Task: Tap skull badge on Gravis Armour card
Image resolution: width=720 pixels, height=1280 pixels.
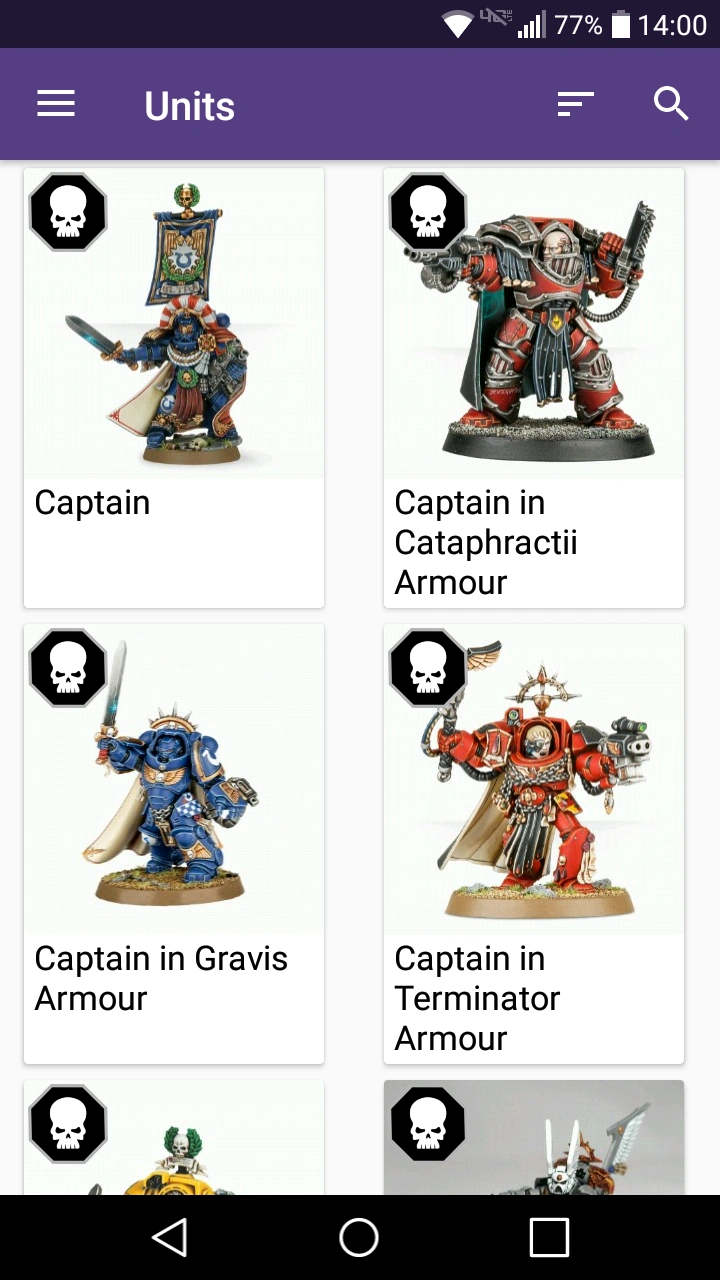Action: (68, 668)
